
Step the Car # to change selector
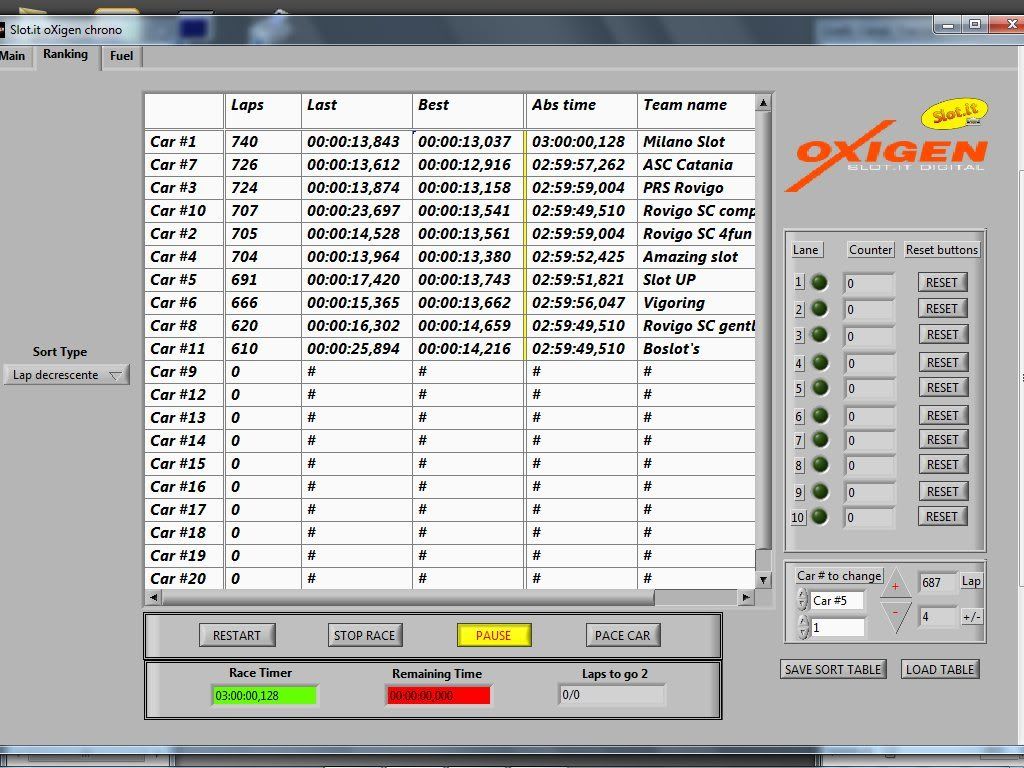pos(803,600)
